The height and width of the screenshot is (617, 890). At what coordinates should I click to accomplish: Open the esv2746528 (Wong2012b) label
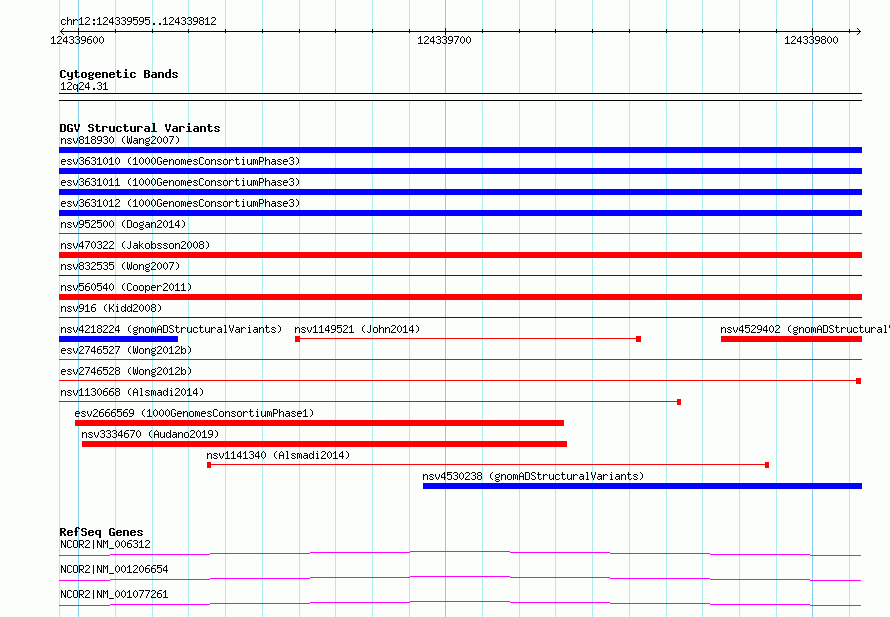126,371
